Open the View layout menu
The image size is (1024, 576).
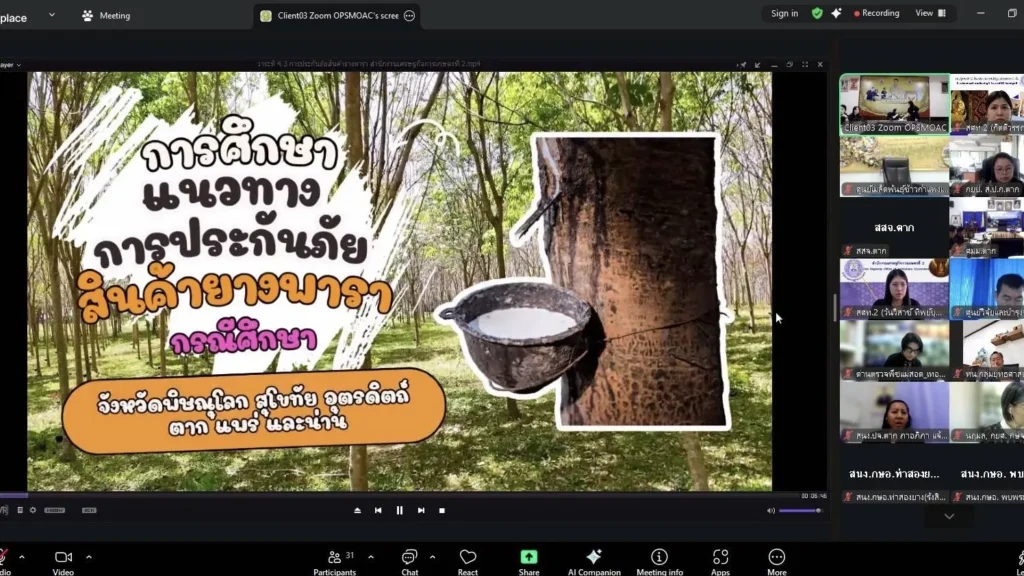pyautogui.click(x=930, y=13)
